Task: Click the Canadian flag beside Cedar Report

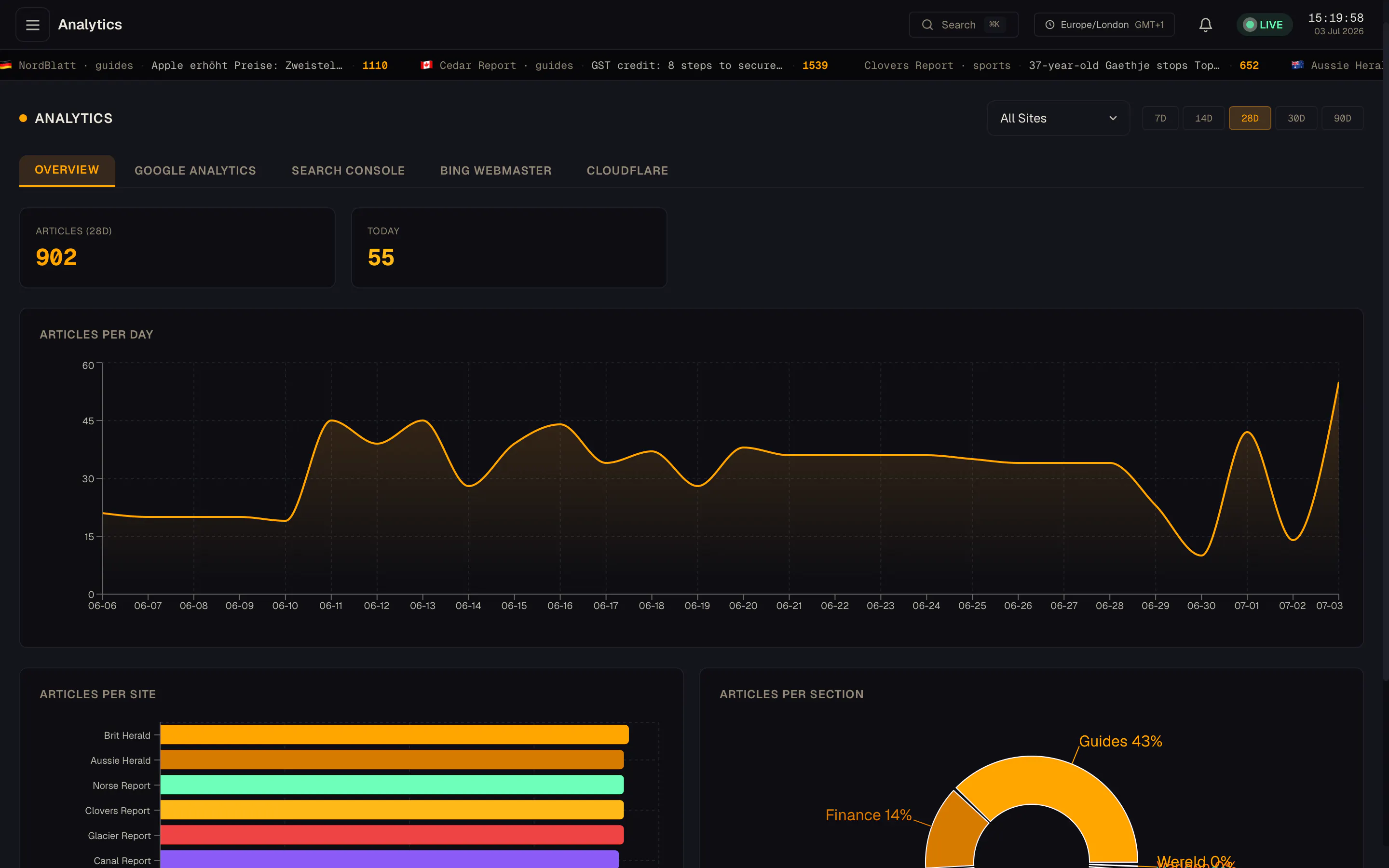Action: pyautogui.click(x=426, y=65)
